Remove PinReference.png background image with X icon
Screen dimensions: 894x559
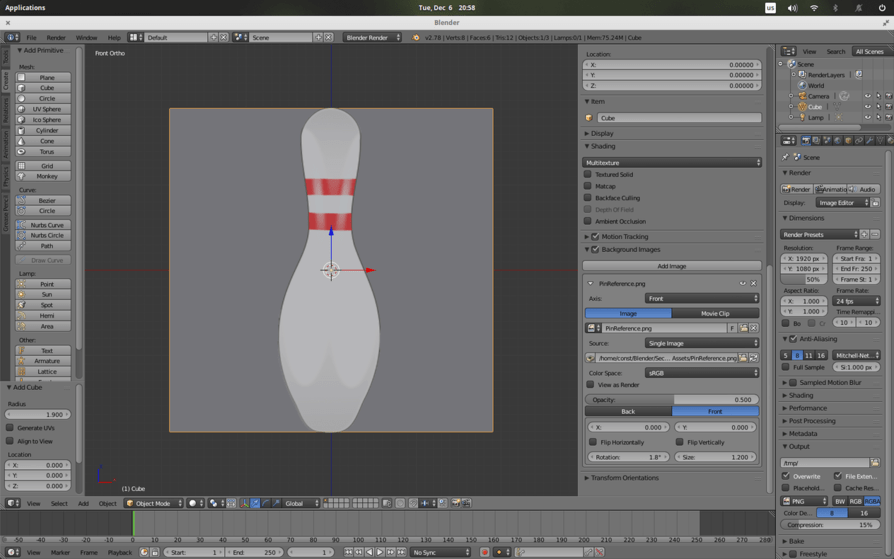click(x=754, y=283)
